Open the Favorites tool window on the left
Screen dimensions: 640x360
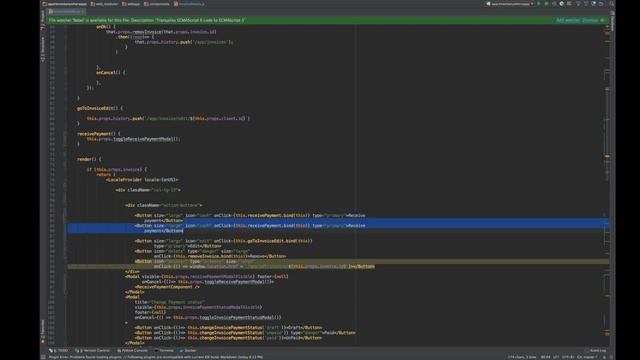coord(43,331)
